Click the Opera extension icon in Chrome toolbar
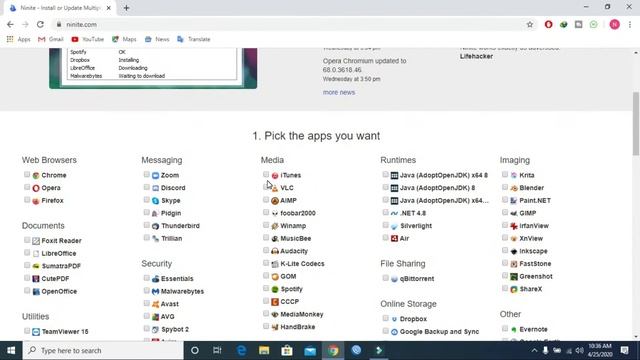The height and width of the screenshot is (360, 640). click(x=549, y=24)
